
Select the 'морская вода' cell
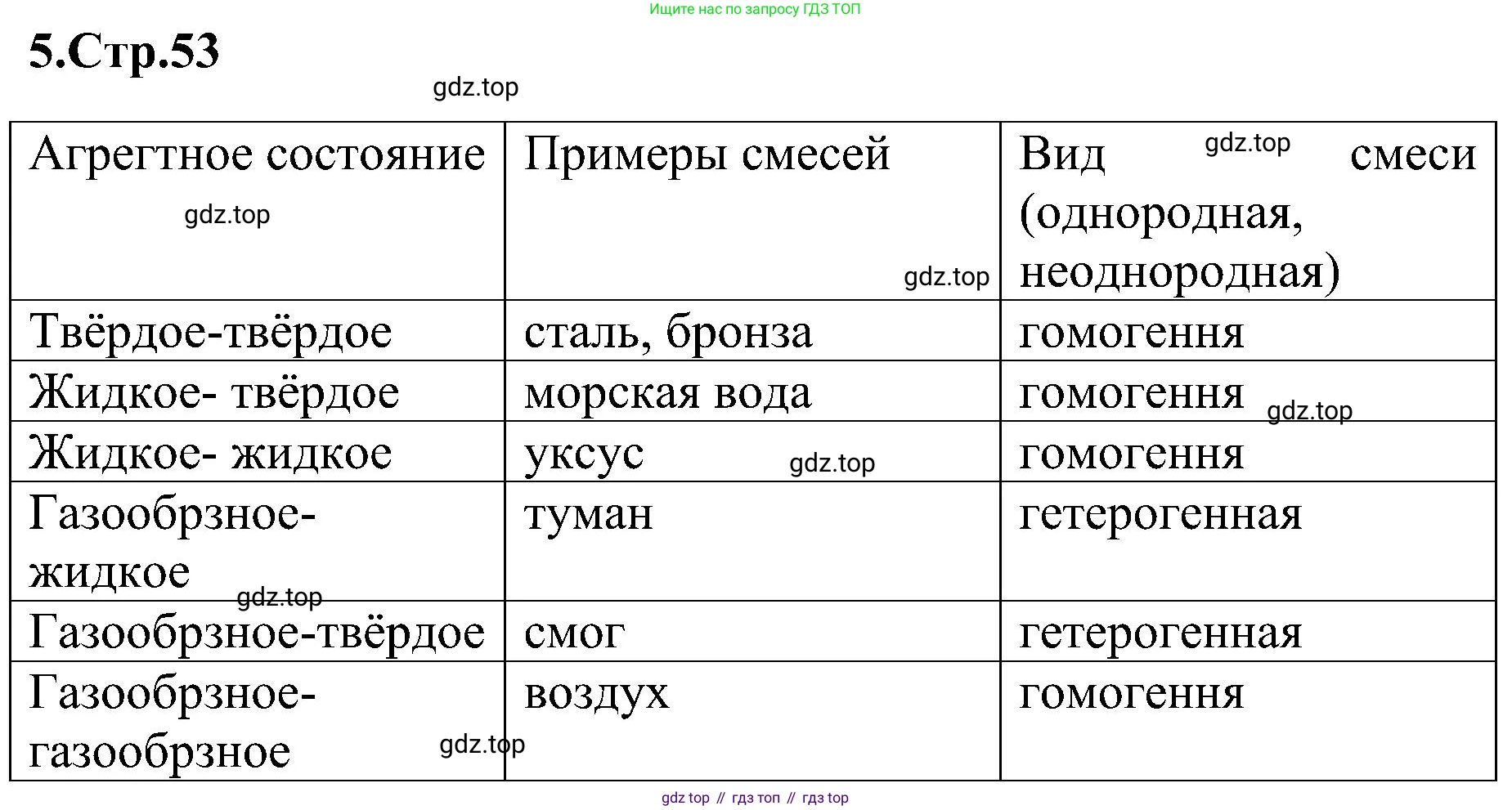[667, 392]
